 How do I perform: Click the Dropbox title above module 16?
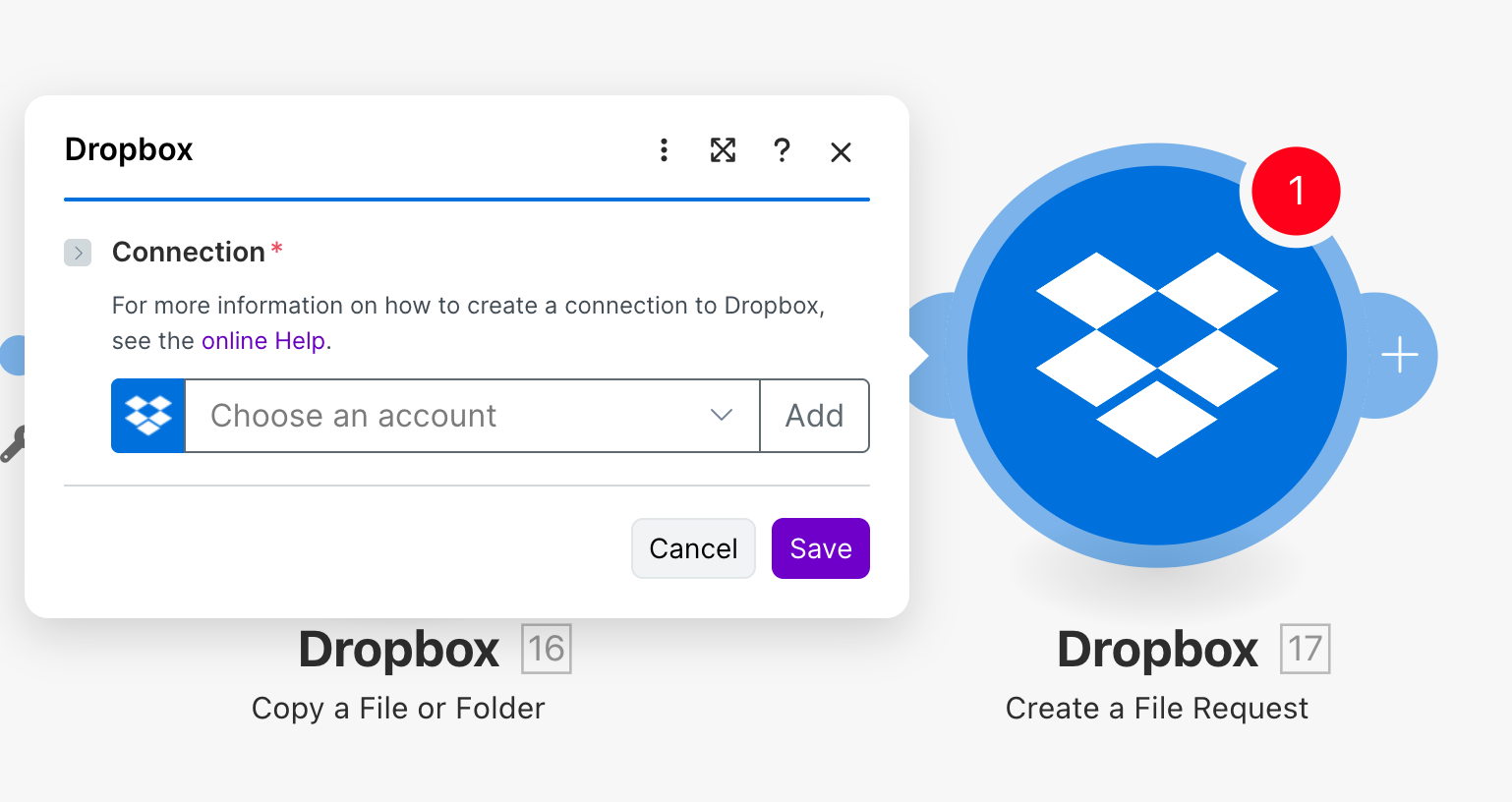pos(398,650)
